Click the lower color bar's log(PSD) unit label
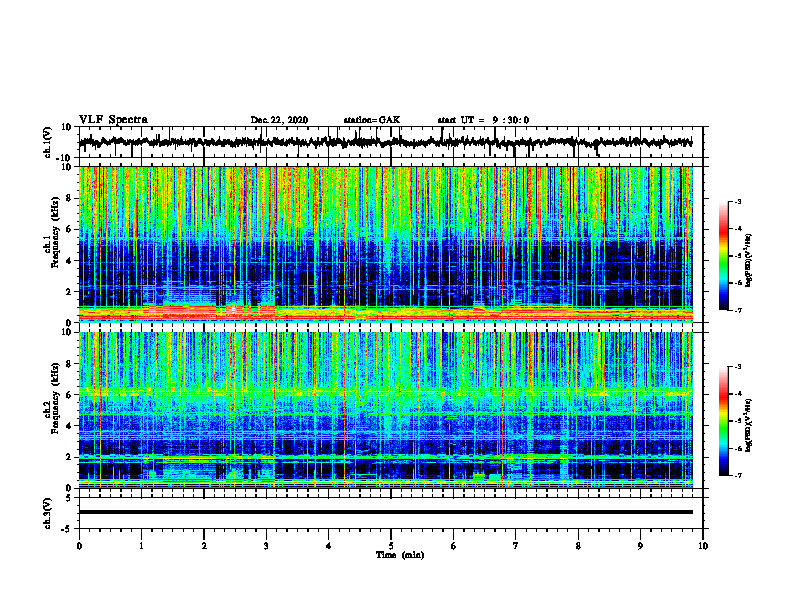Image resolution: width=792 pixels, height=612 pixels. 749,425
